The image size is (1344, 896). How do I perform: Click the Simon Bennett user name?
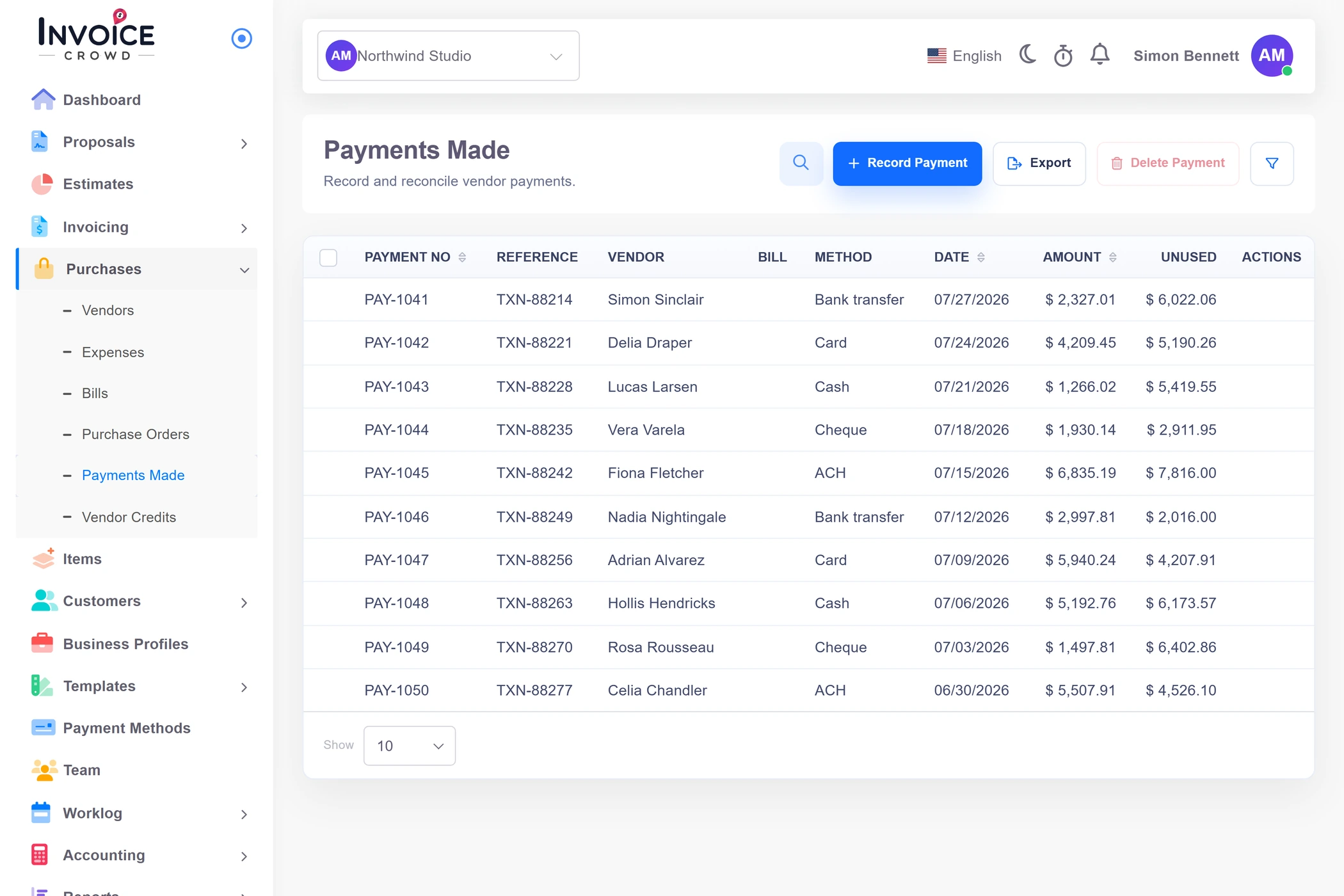pyautogui.click(x=1186, y=56)
